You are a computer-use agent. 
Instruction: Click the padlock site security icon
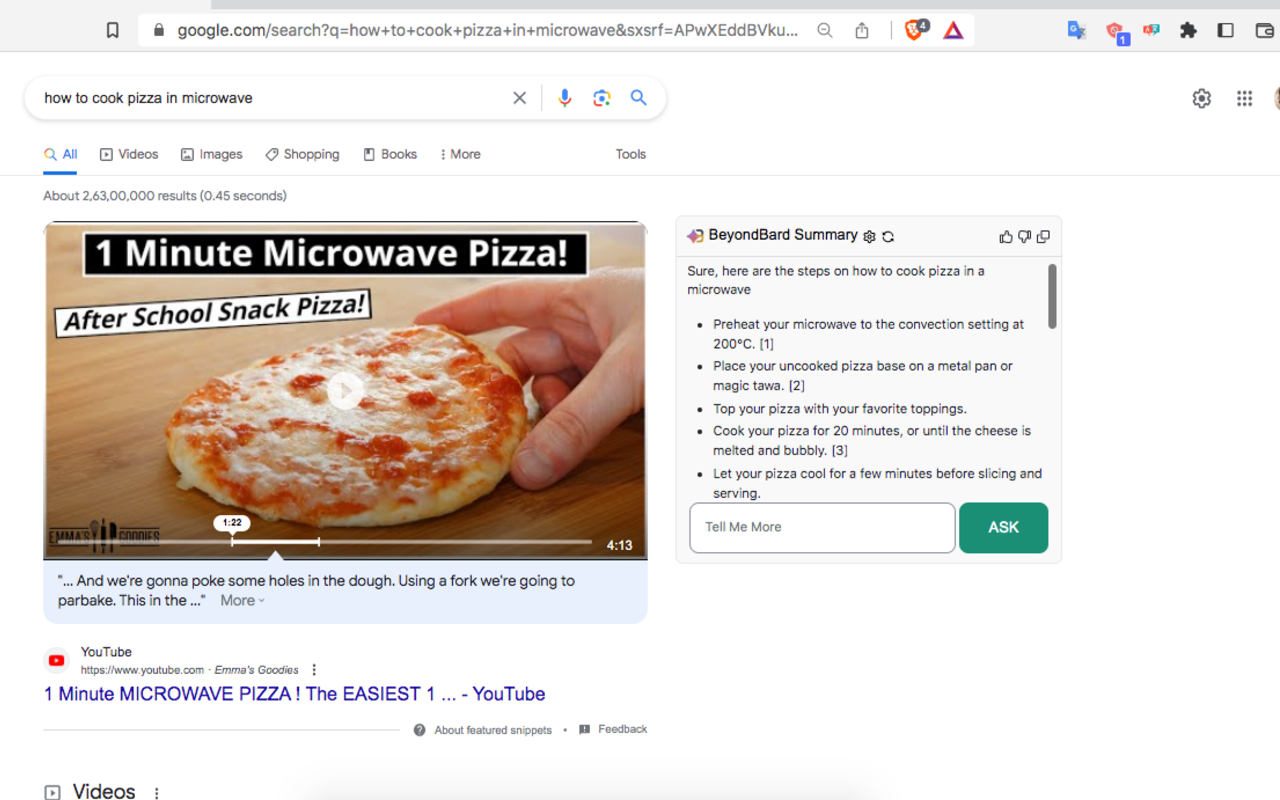pos(158,30)
